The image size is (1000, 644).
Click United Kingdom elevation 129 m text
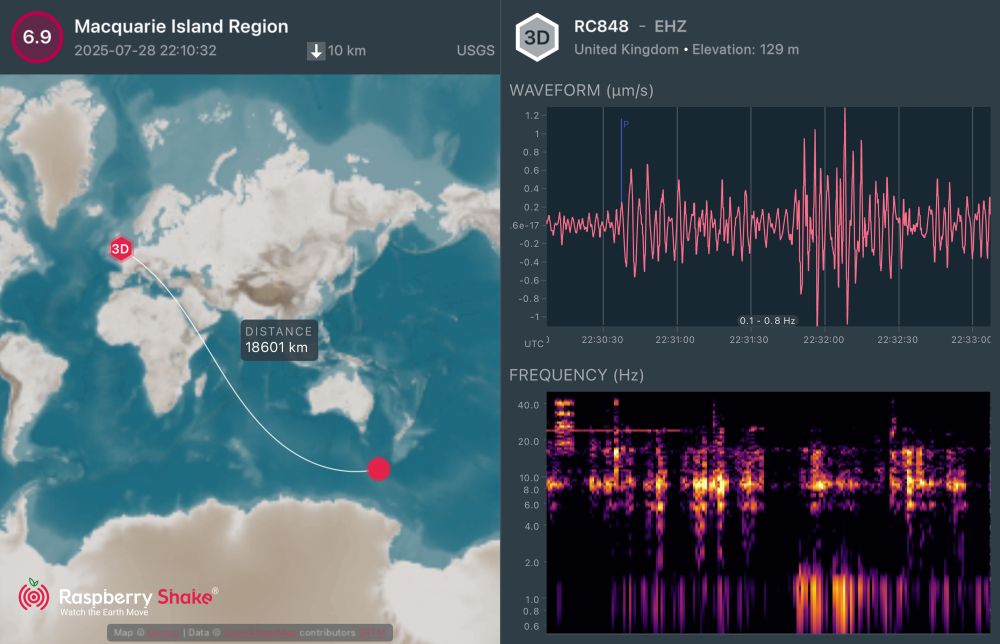click(686, 50)
